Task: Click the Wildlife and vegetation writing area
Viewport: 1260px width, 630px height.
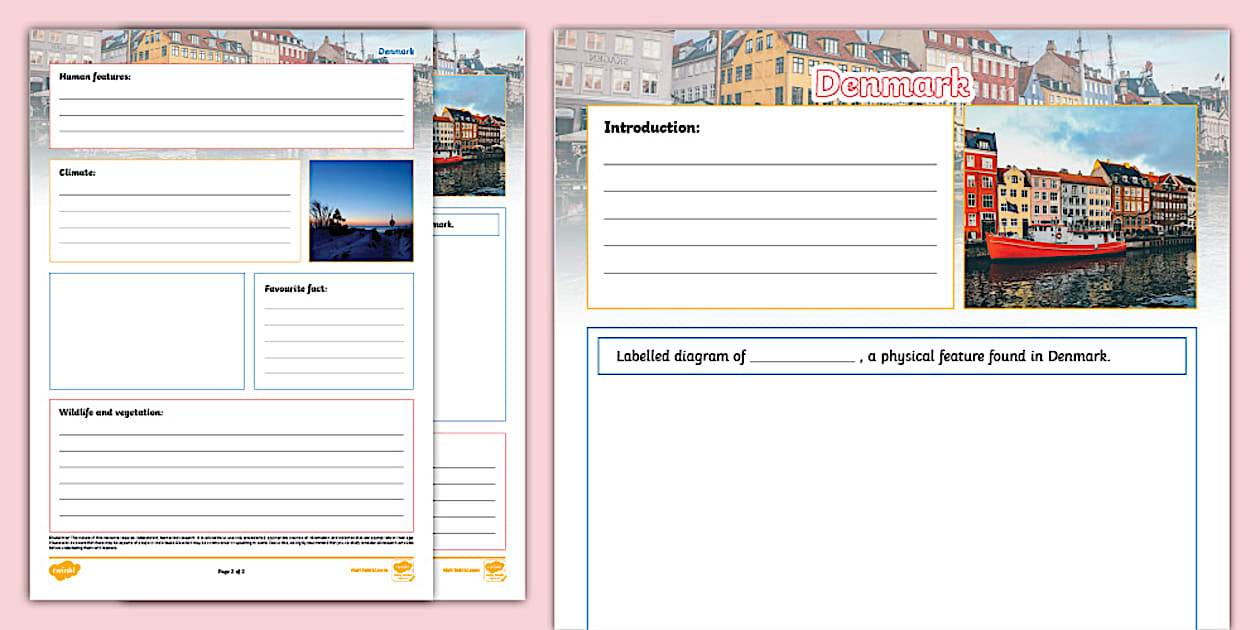Action: pos(231,470)
